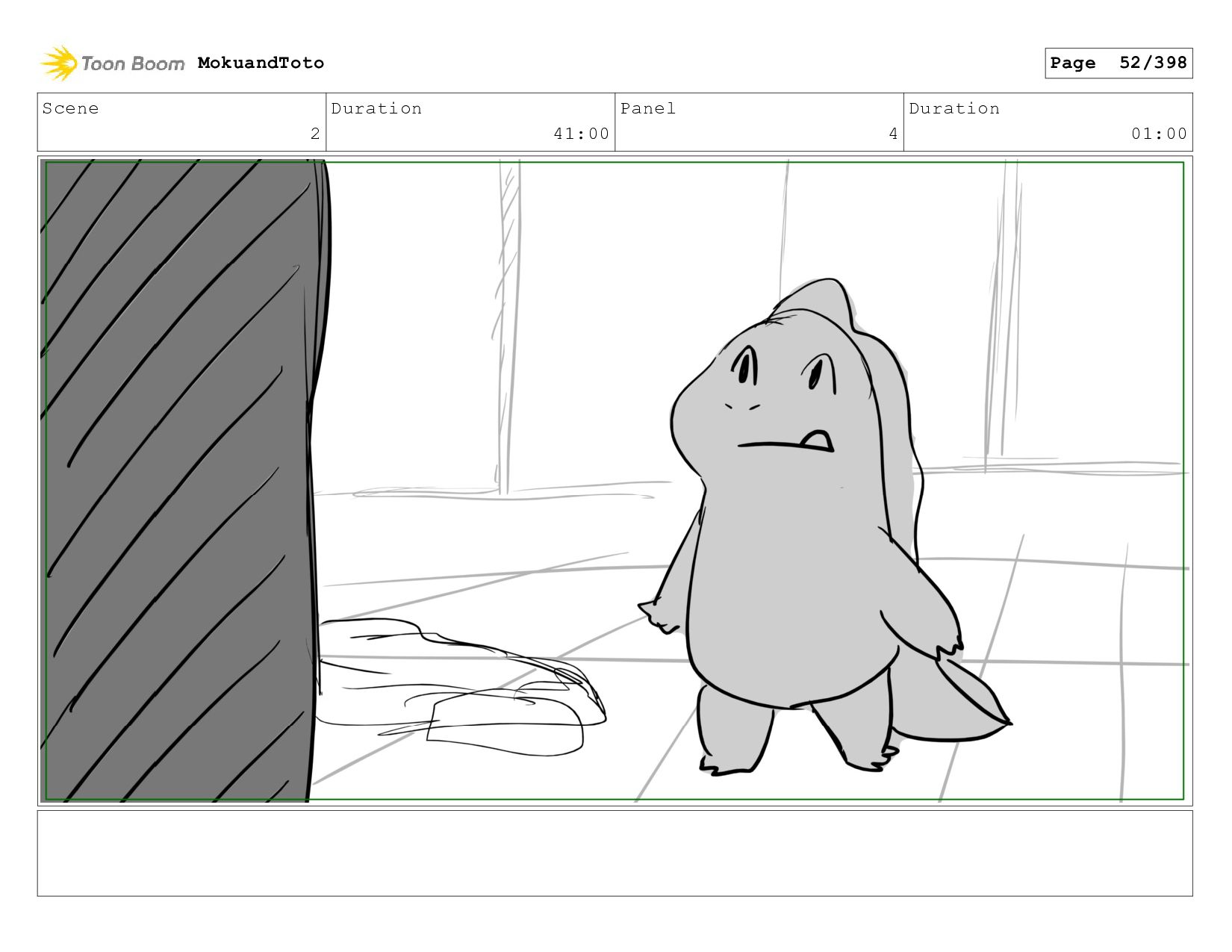Click the MokuandToto project title
This screenshot has width=1232, height=952.
[261, 63]
